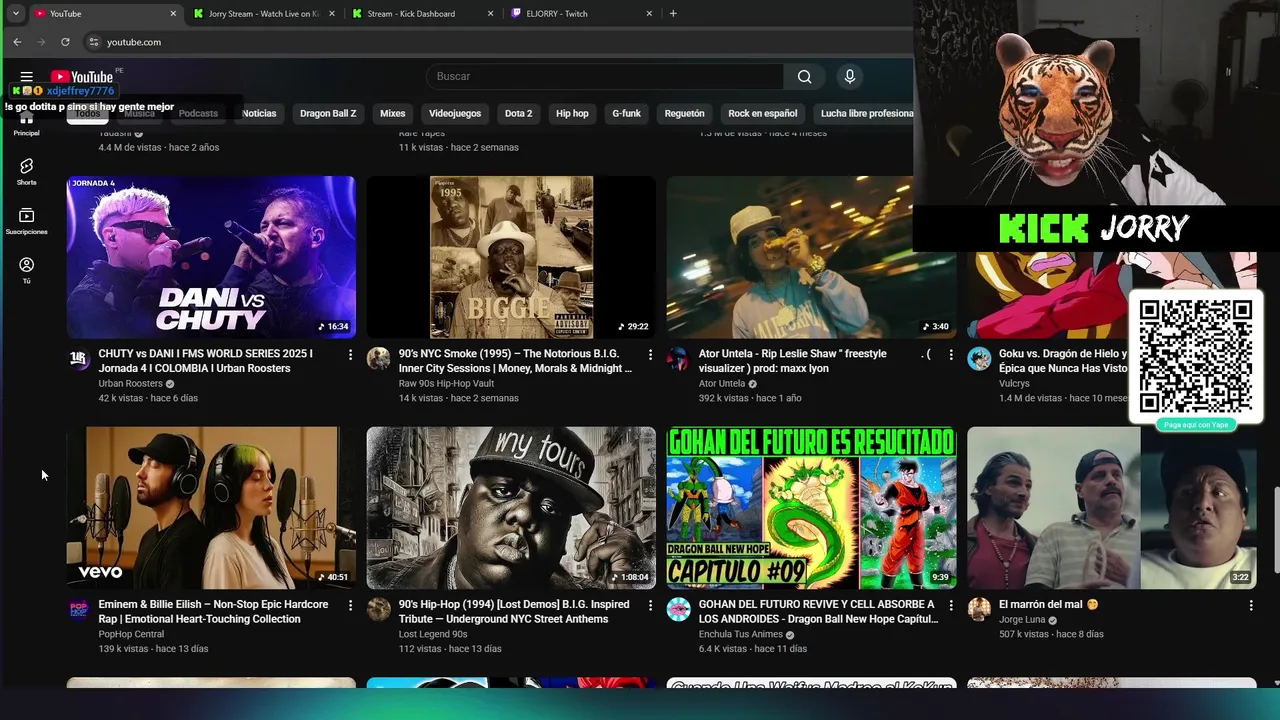This screenshot has width=1280, height=720.
Task: Reload the page with the refresh icon
Action: (x=65, y=42)
